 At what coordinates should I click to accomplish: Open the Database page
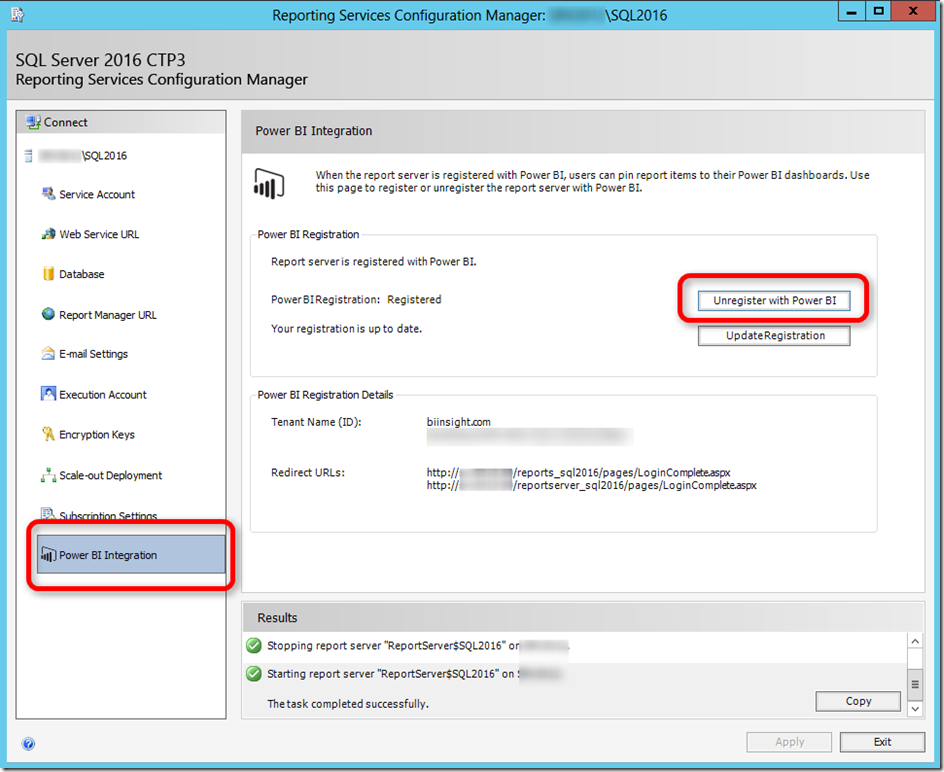(x=81, y=274)
